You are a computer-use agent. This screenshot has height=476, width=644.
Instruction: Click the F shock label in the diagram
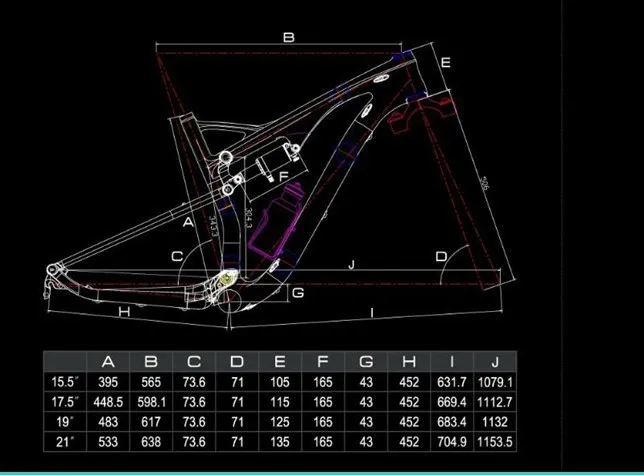pos(283,177)
